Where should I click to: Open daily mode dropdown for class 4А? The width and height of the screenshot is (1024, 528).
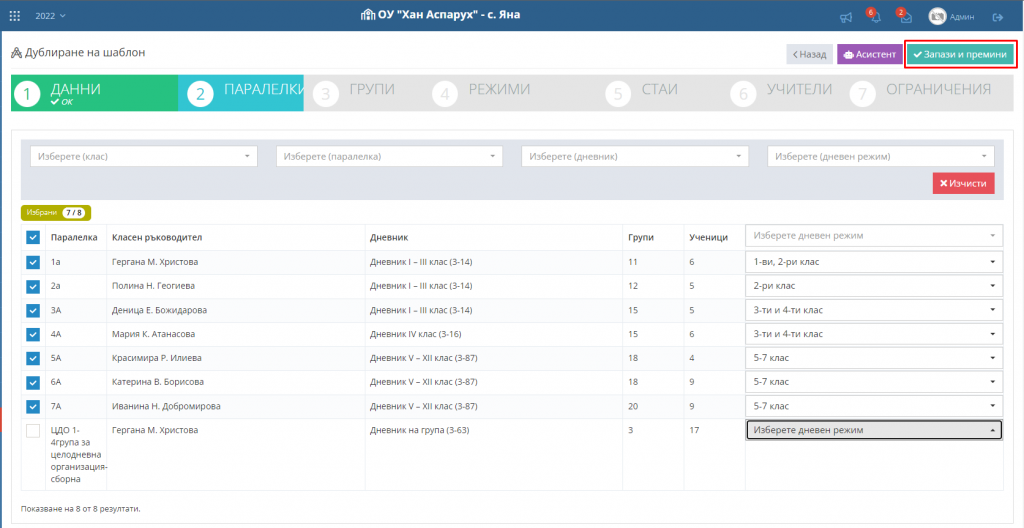point(873,334)
